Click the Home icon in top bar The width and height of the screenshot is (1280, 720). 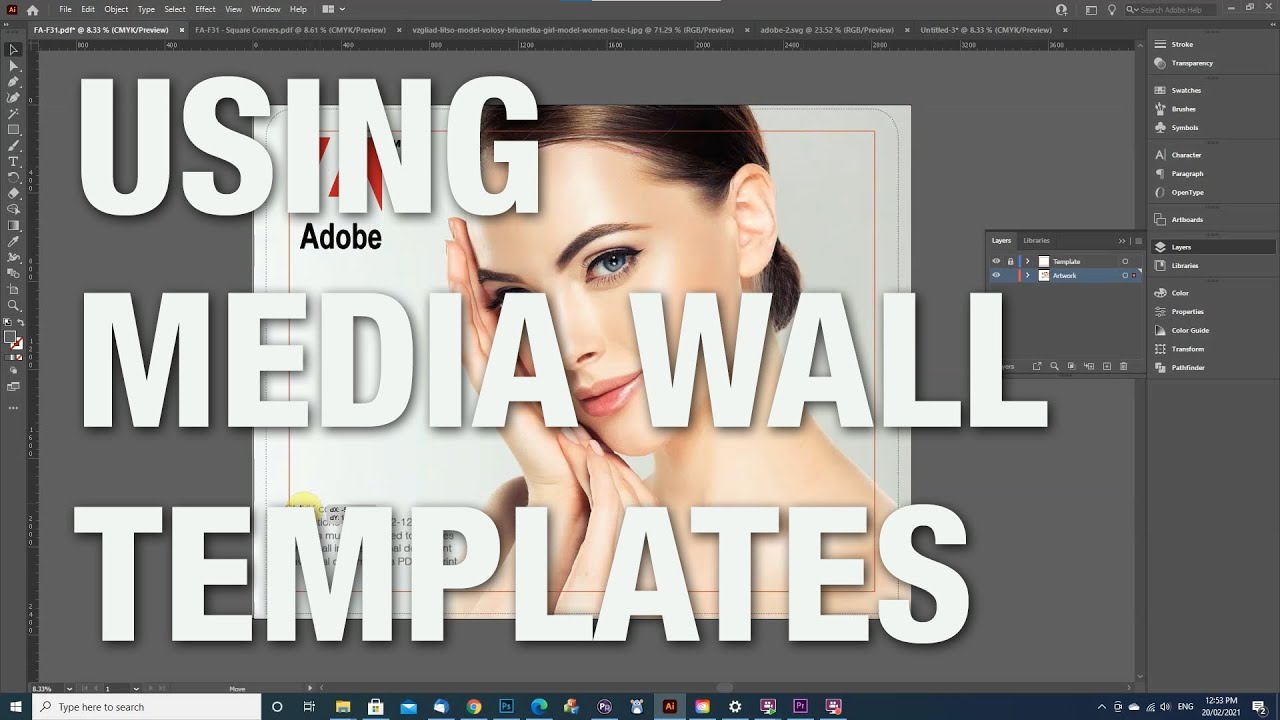[x=32, y=9]
